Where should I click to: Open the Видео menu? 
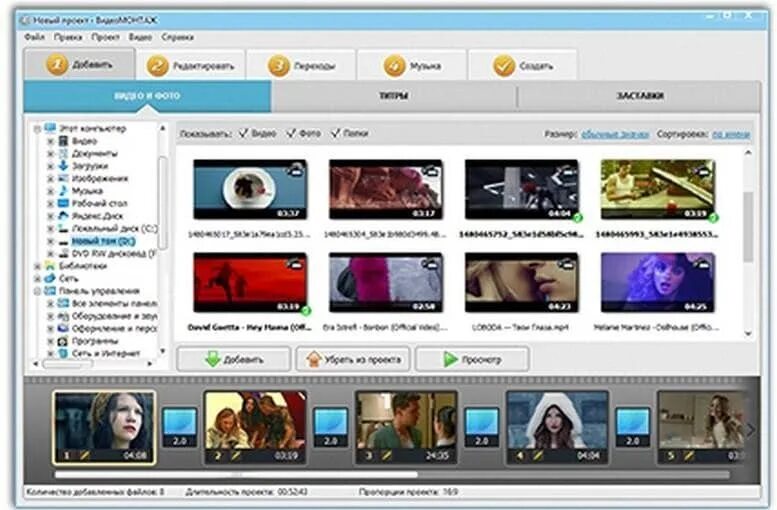[x=140, y=37]
